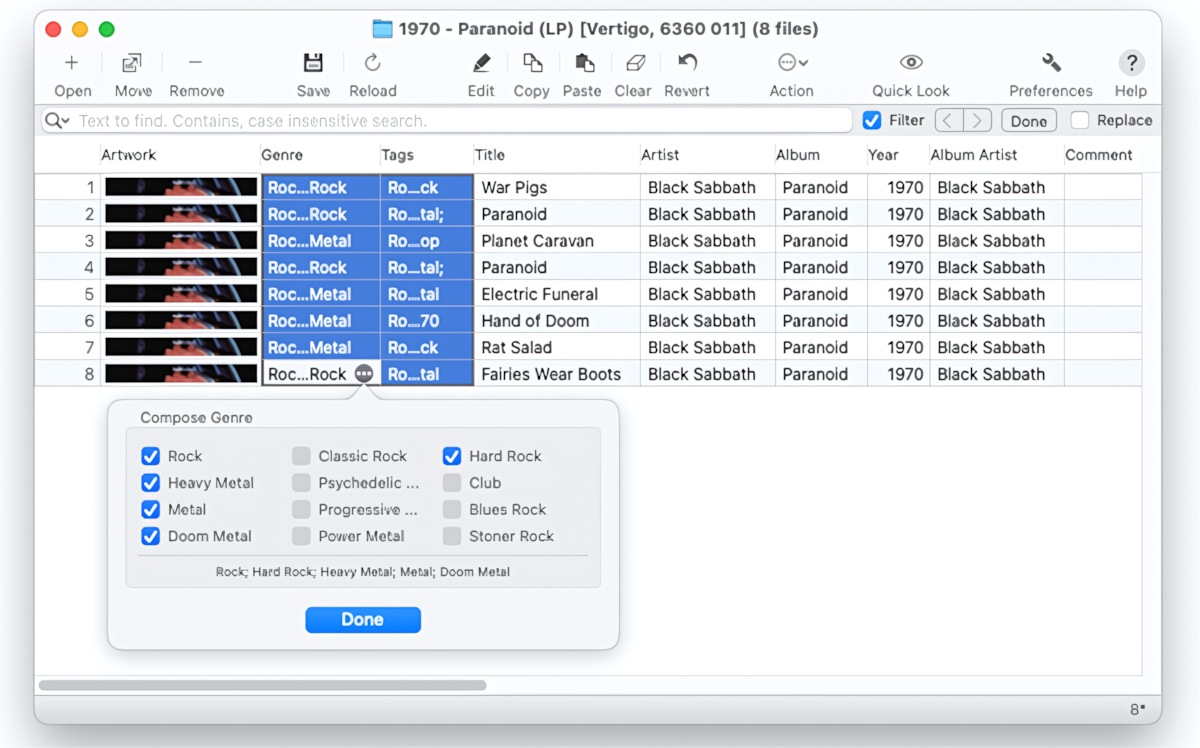Check the Classic Rock genre checkbox
This screenshot has width=1200, height=748.
301,456
